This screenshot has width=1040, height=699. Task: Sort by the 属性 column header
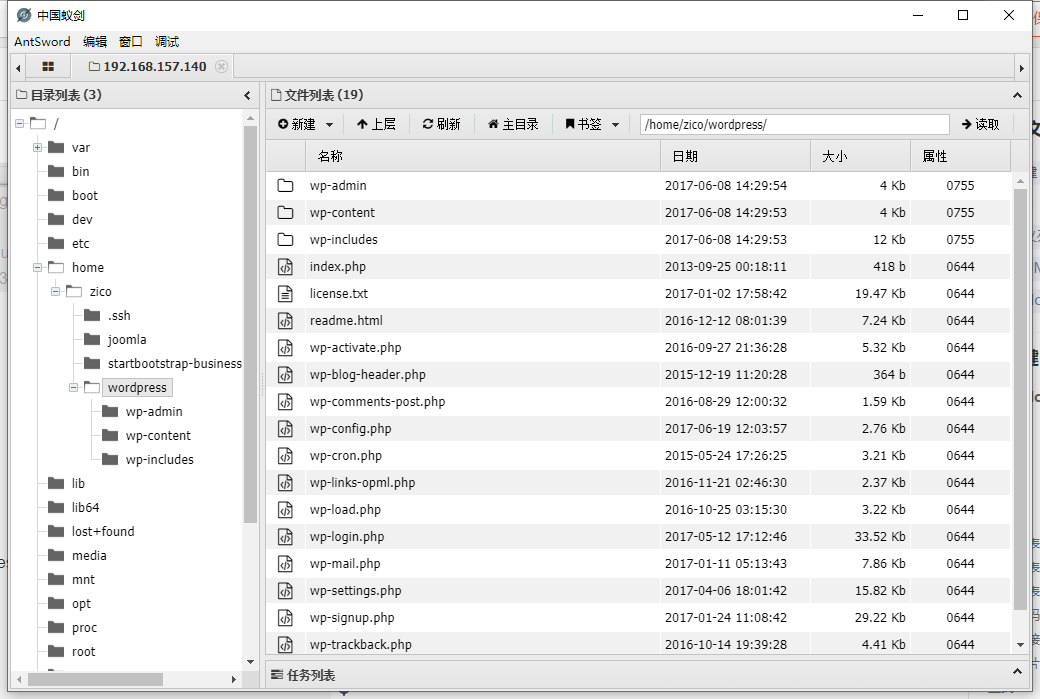coord(960,156)
